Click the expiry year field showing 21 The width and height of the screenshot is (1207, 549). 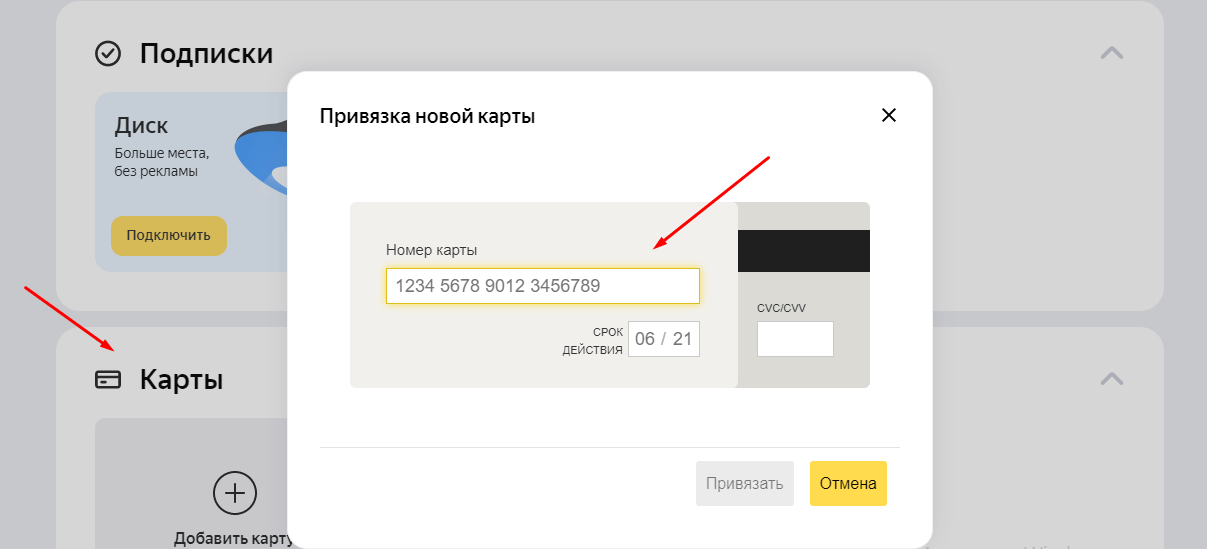682,339
